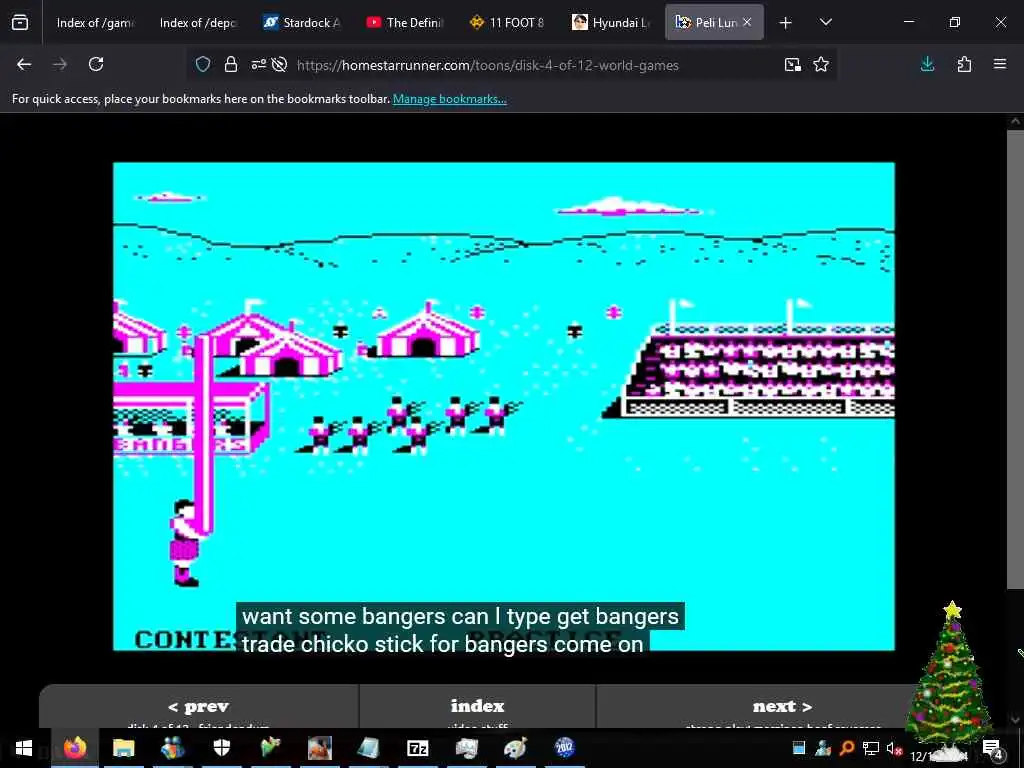Image resolution: width=1024 pixels, height=768 pixels.
Task: Switch to the Hyundai tab
Action: [x=611, y=22]
